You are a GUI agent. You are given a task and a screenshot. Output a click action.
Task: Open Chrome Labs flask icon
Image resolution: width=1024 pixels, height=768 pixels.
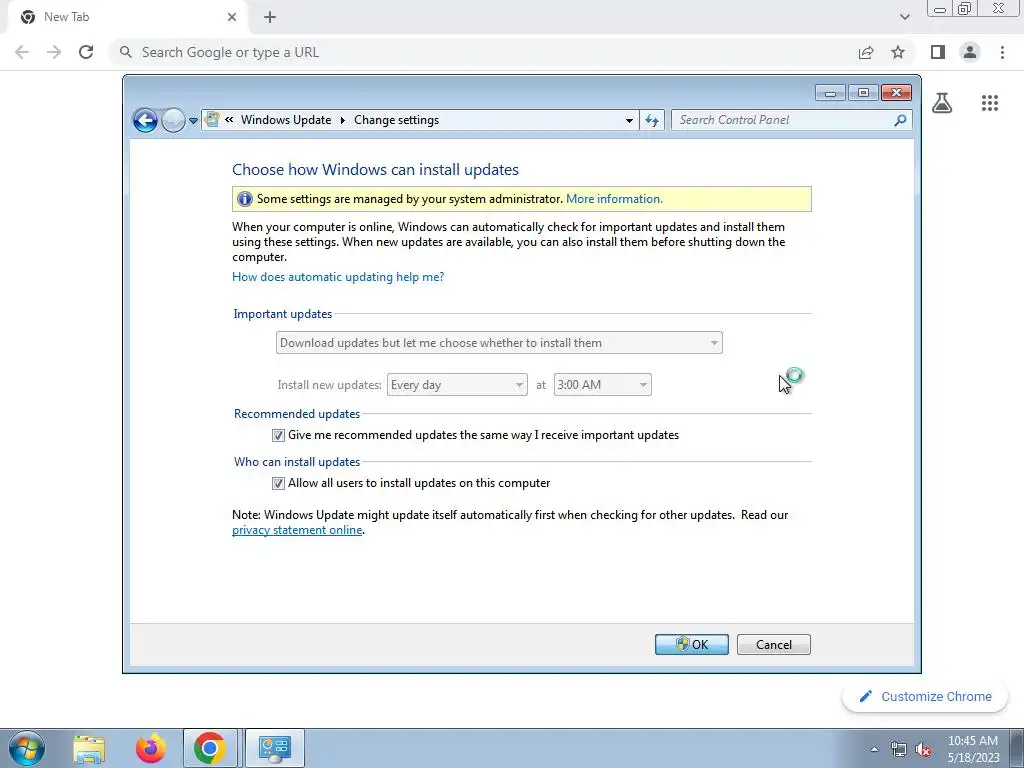(942, 103)
